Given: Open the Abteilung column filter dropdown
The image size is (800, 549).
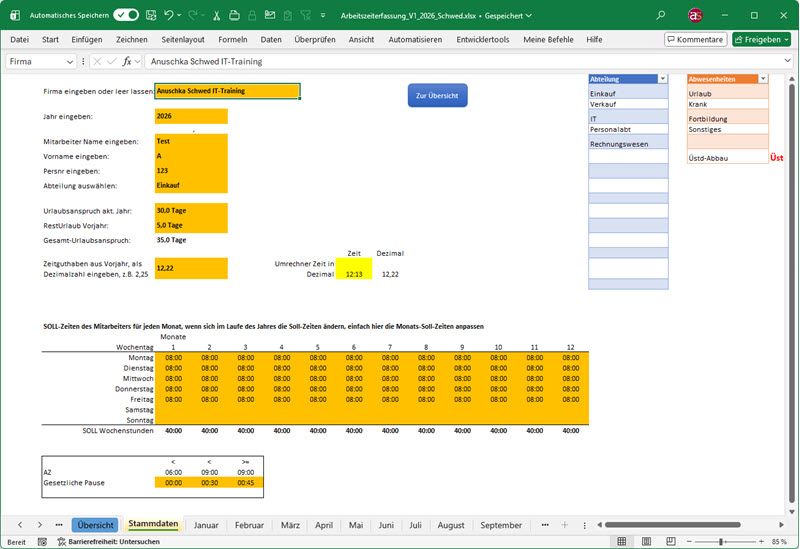Looking at the screenshot, I should click(662, 78).
